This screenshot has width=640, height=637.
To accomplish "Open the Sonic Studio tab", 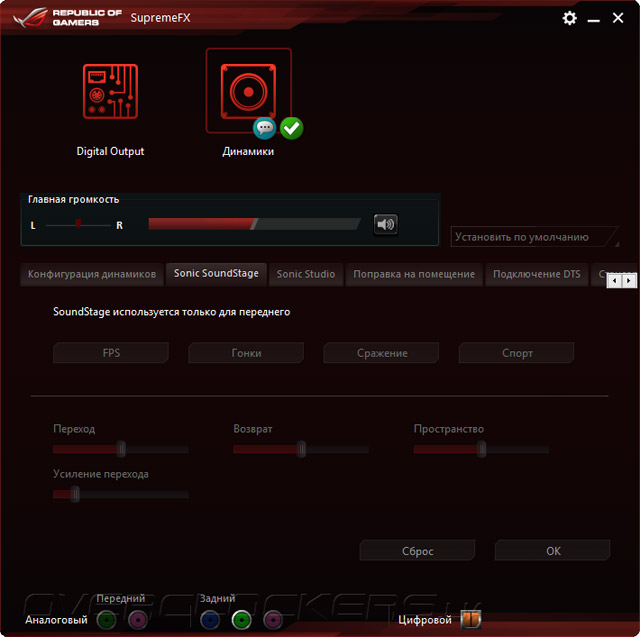I will tap(306, 274).
